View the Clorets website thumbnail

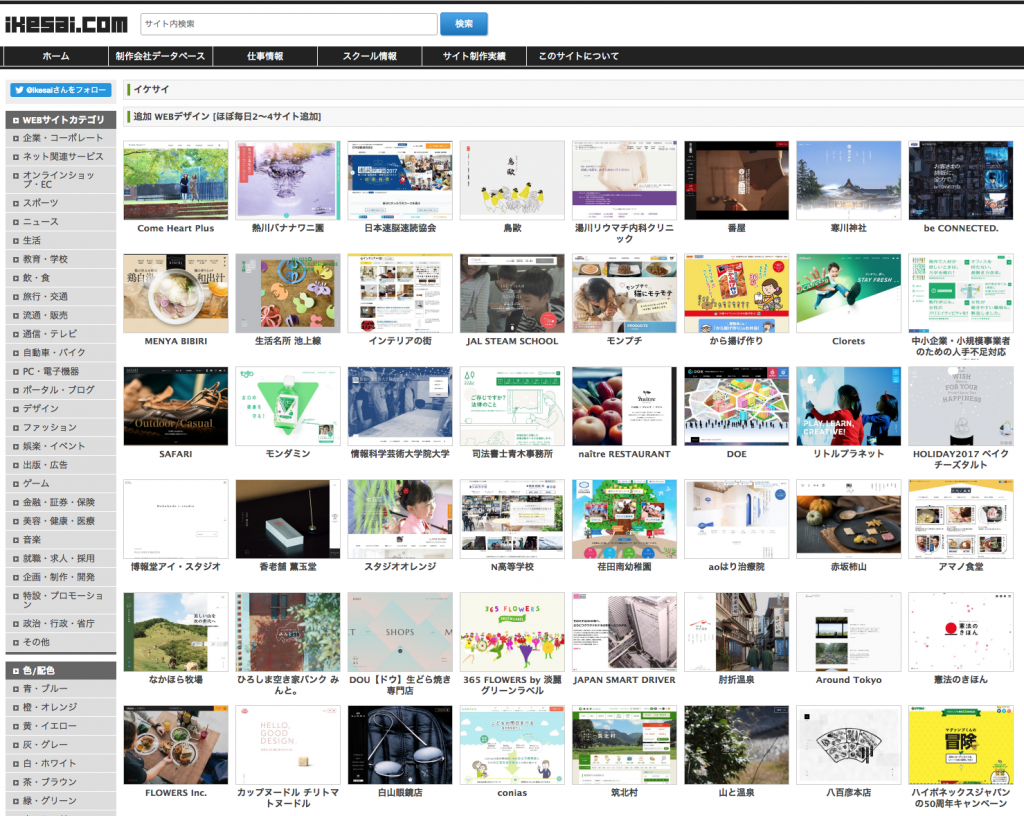(x=848, y=292)
